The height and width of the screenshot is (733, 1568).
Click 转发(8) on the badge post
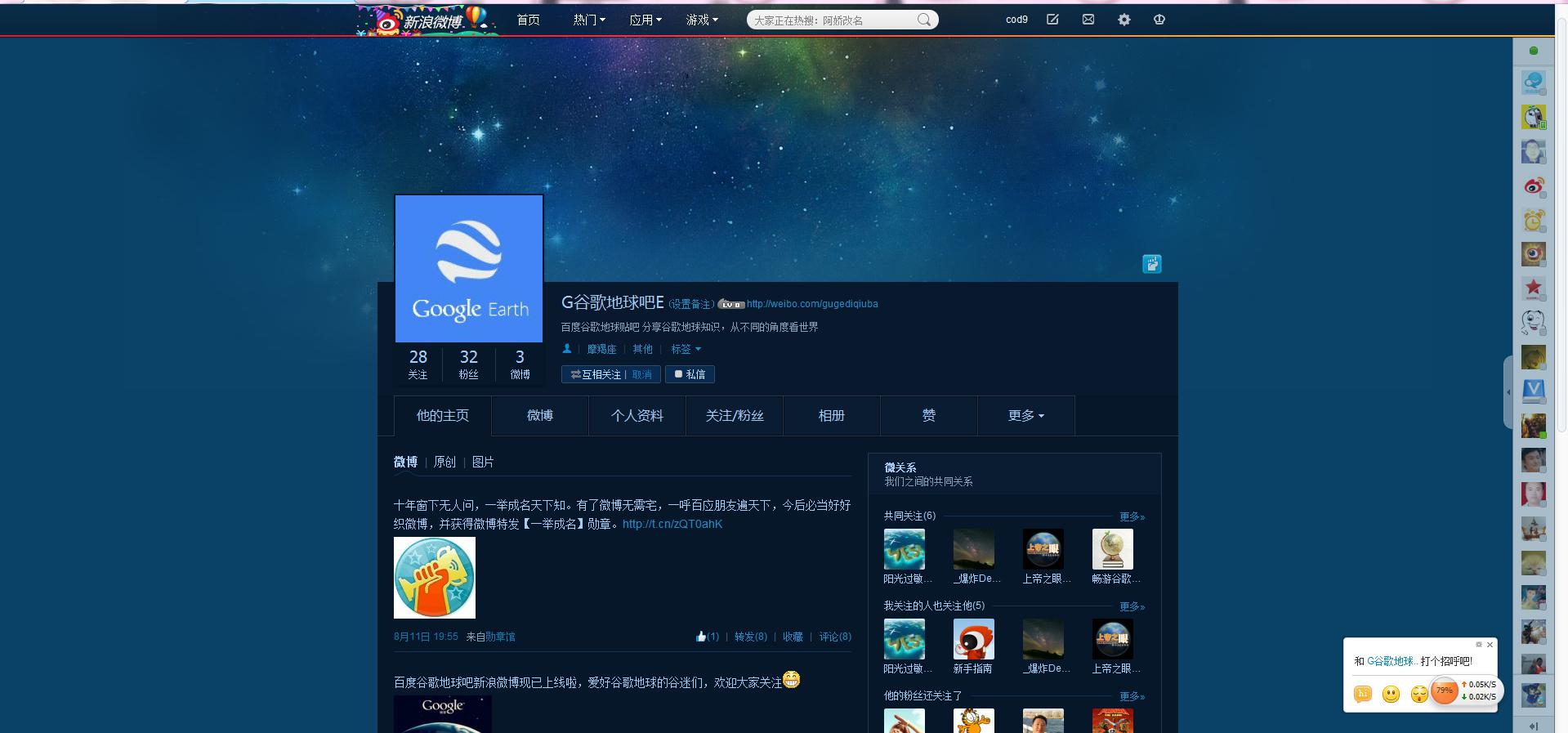(751, 637)
